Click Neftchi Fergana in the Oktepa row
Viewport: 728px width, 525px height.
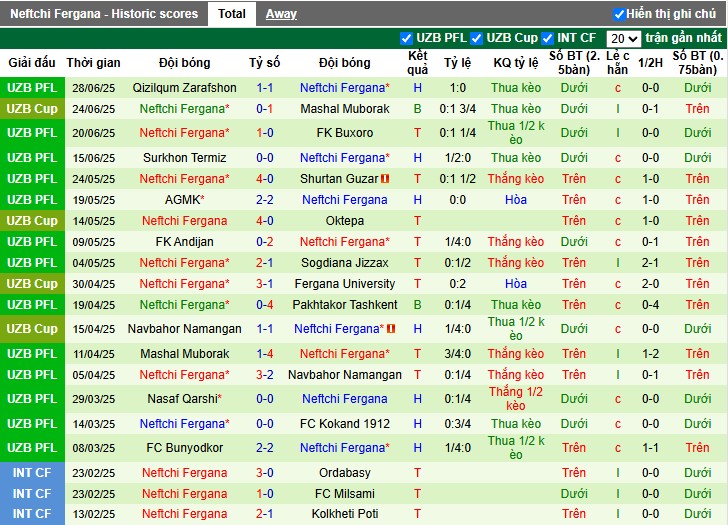coord(184,221)
